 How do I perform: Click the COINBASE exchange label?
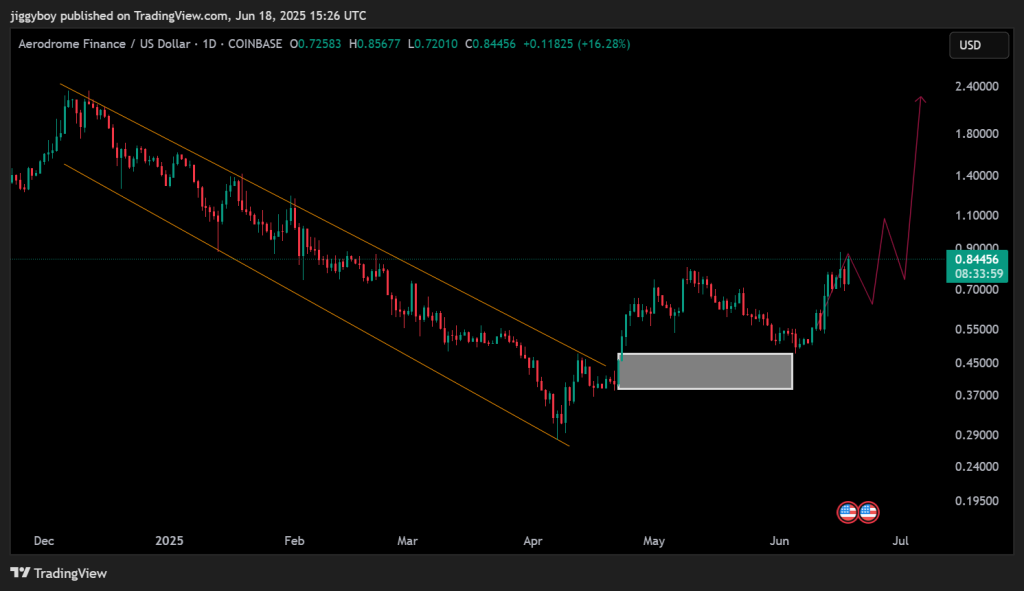(255, 44)
